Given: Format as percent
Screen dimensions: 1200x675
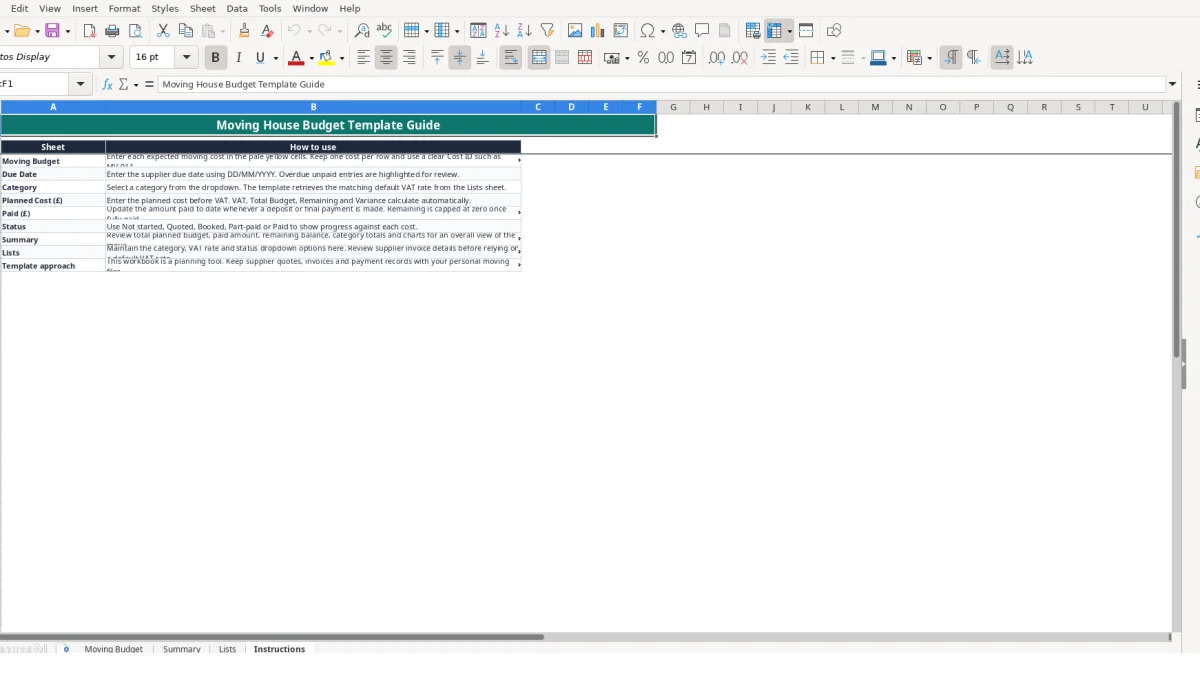Looking at the screenshot, I should point(643,58).
